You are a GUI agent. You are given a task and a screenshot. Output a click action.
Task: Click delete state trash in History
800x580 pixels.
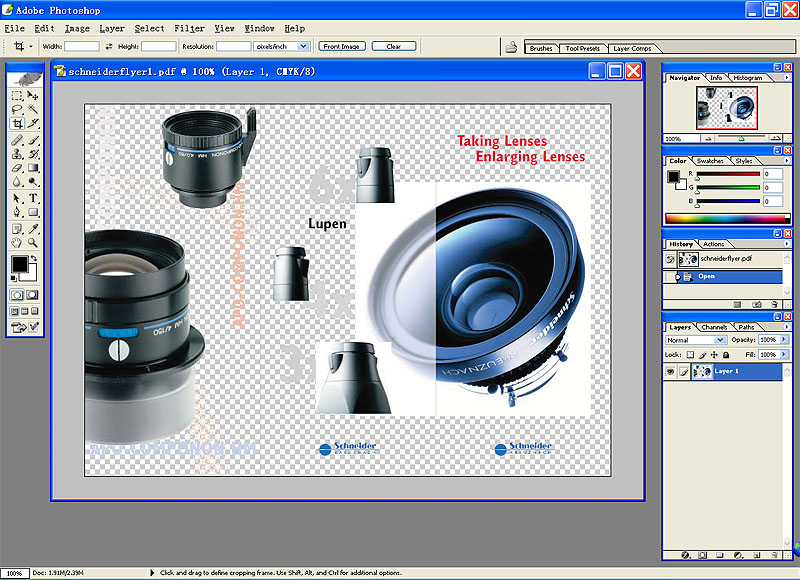pyautogui.click(x=774, y=305)
